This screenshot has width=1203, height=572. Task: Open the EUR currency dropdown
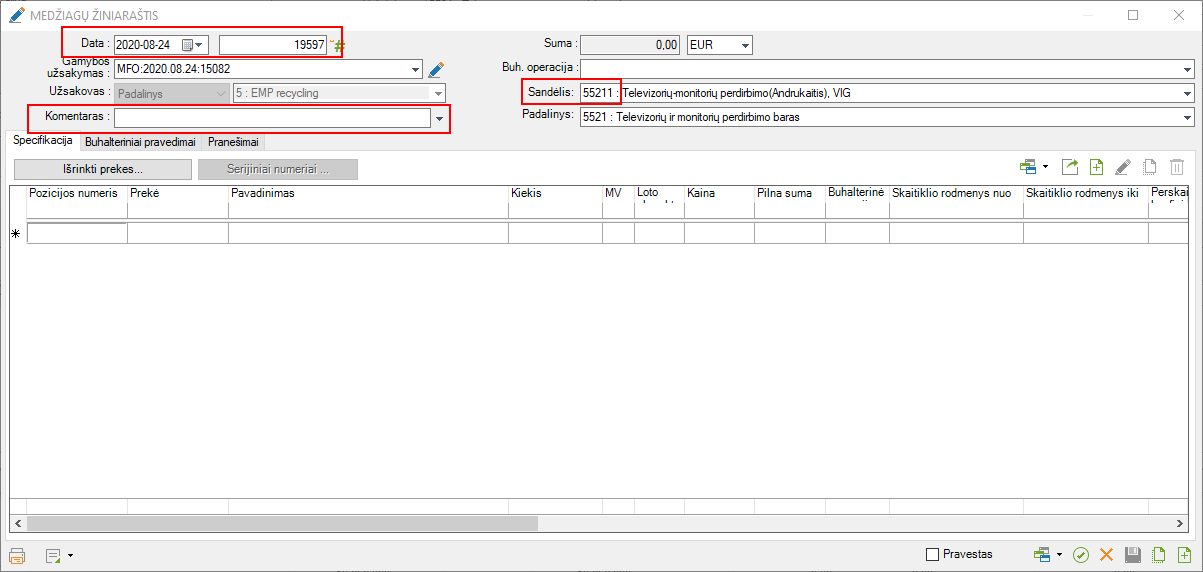(743, 45)
